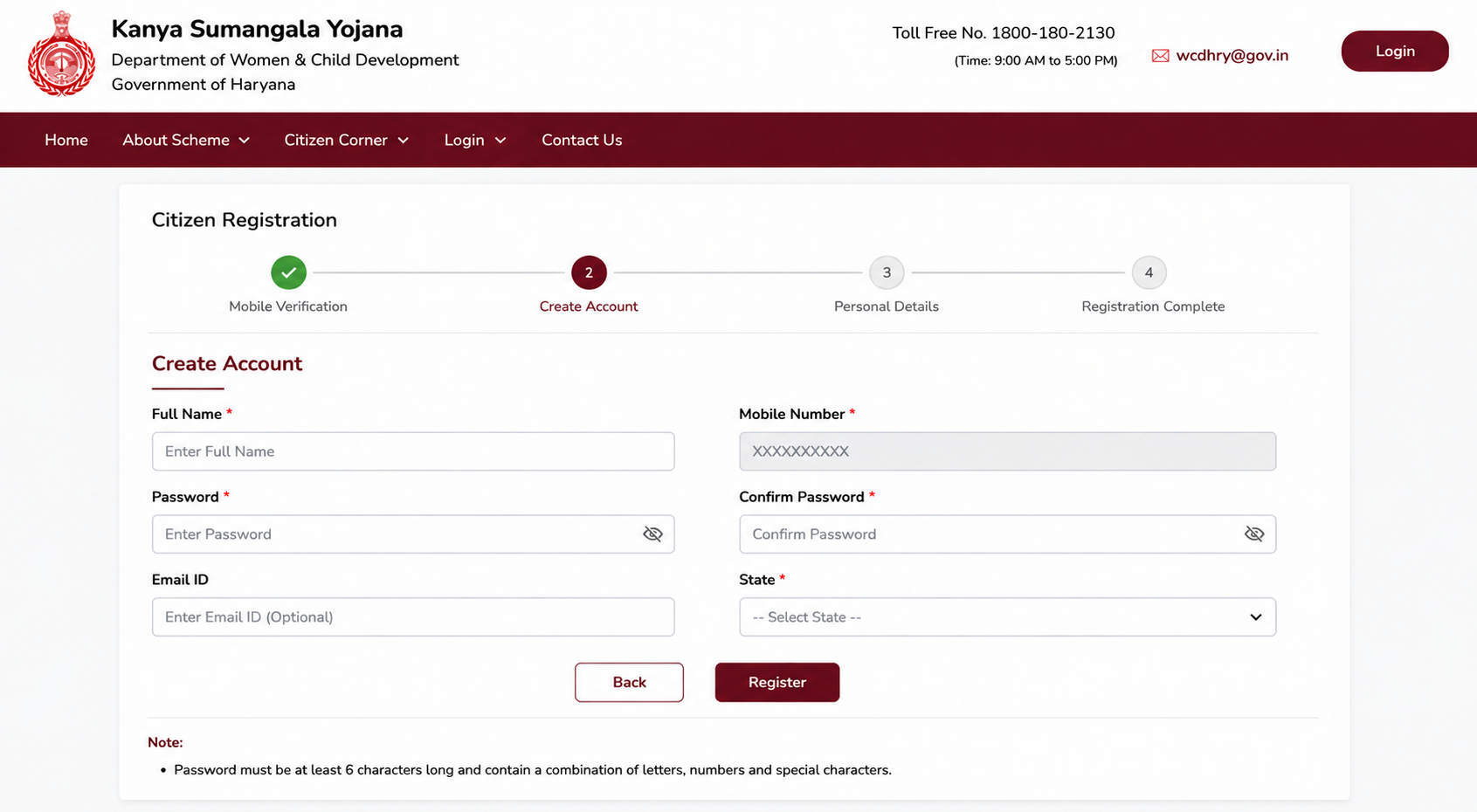This screenshot has height=812, width=1477.
Task: Expand the About Scheme menu
Action: [x=186, y=140]
